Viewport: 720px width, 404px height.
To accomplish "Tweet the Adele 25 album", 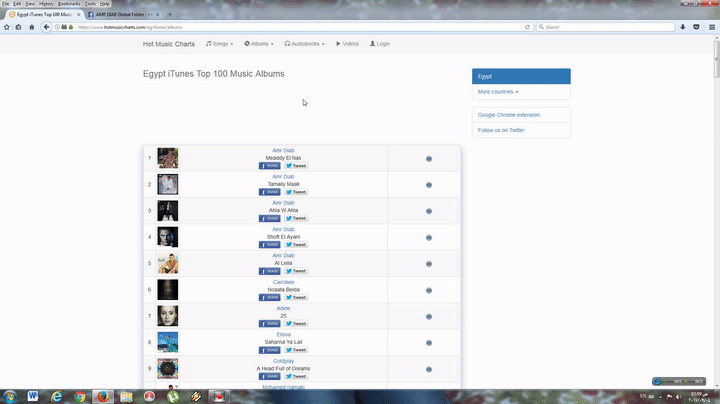I will point(296,324).
